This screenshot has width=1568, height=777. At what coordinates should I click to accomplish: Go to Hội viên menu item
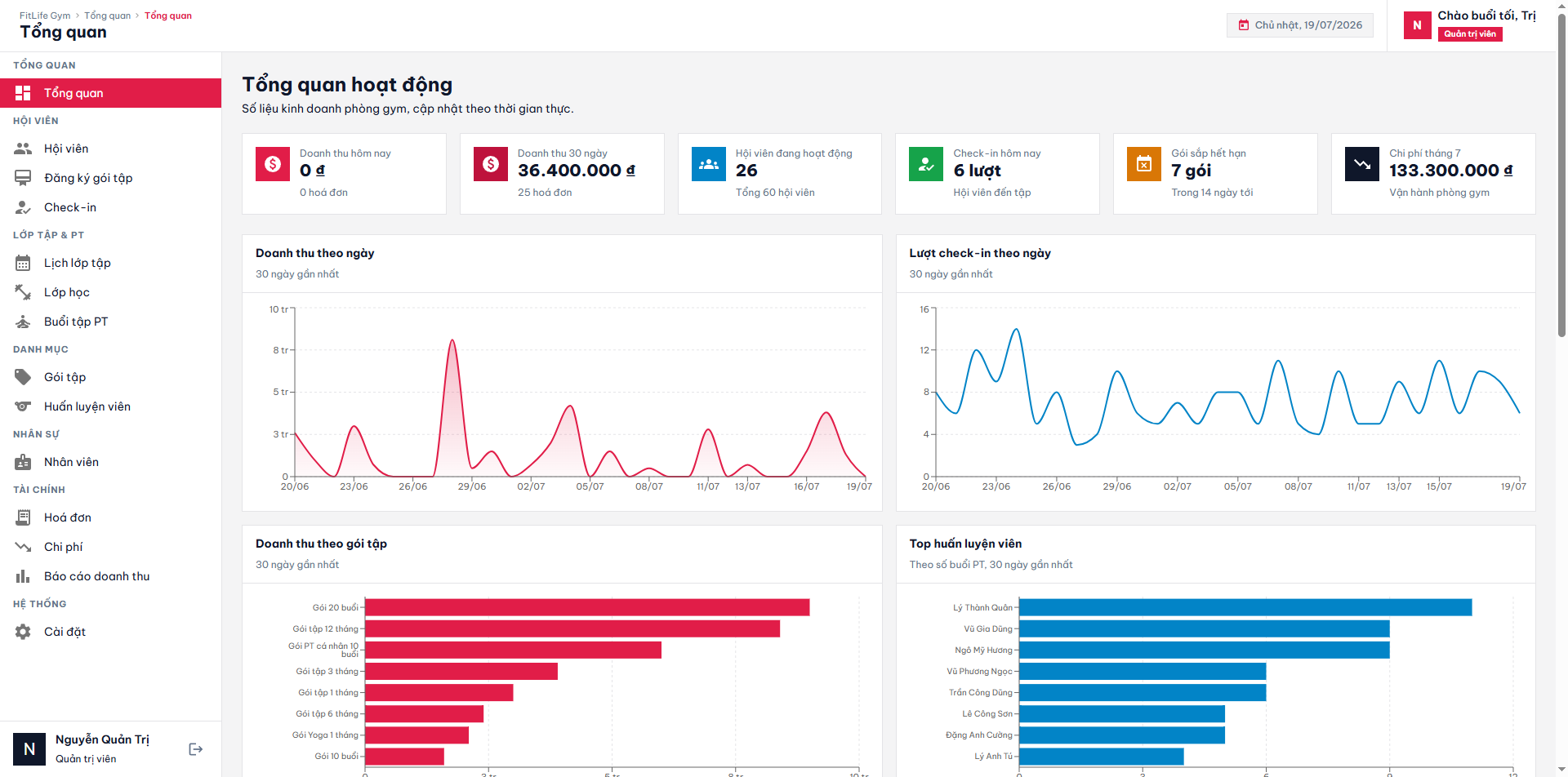(x=110, y=149)
